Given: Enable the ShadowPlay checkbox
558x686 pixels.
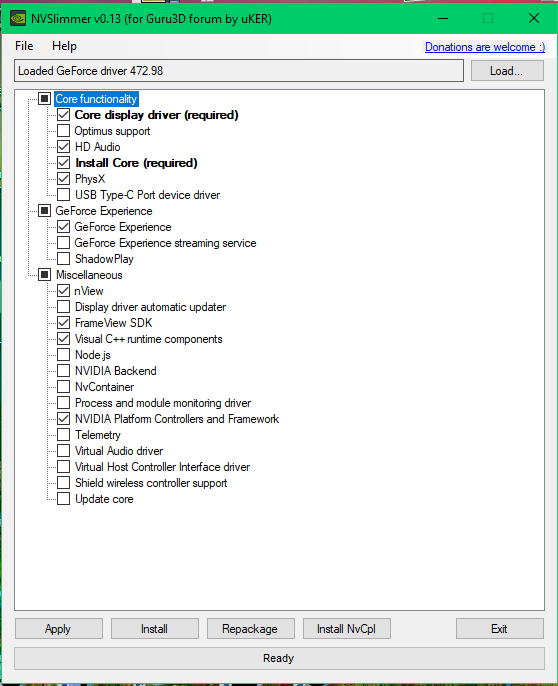Looking at the screenshot, I should tap(63, 259).
